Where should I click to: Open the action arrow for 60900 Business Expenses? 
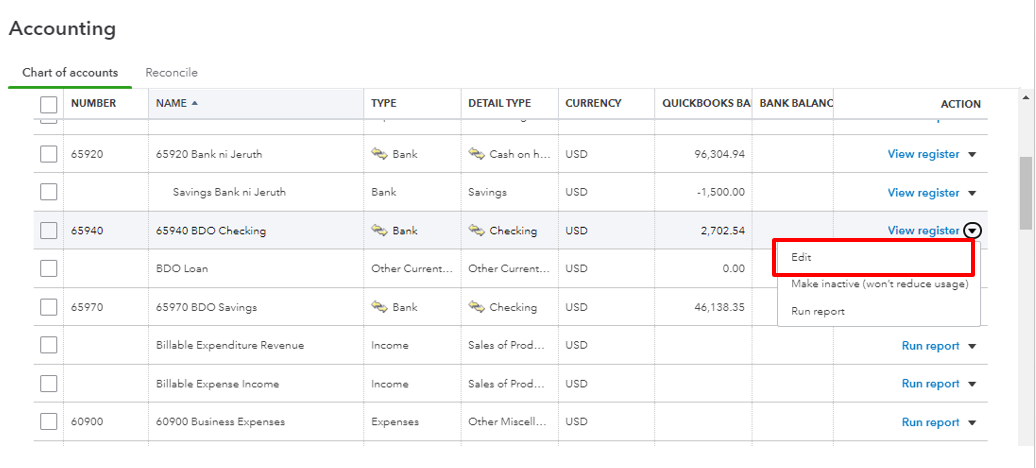(x=973, y=423)
